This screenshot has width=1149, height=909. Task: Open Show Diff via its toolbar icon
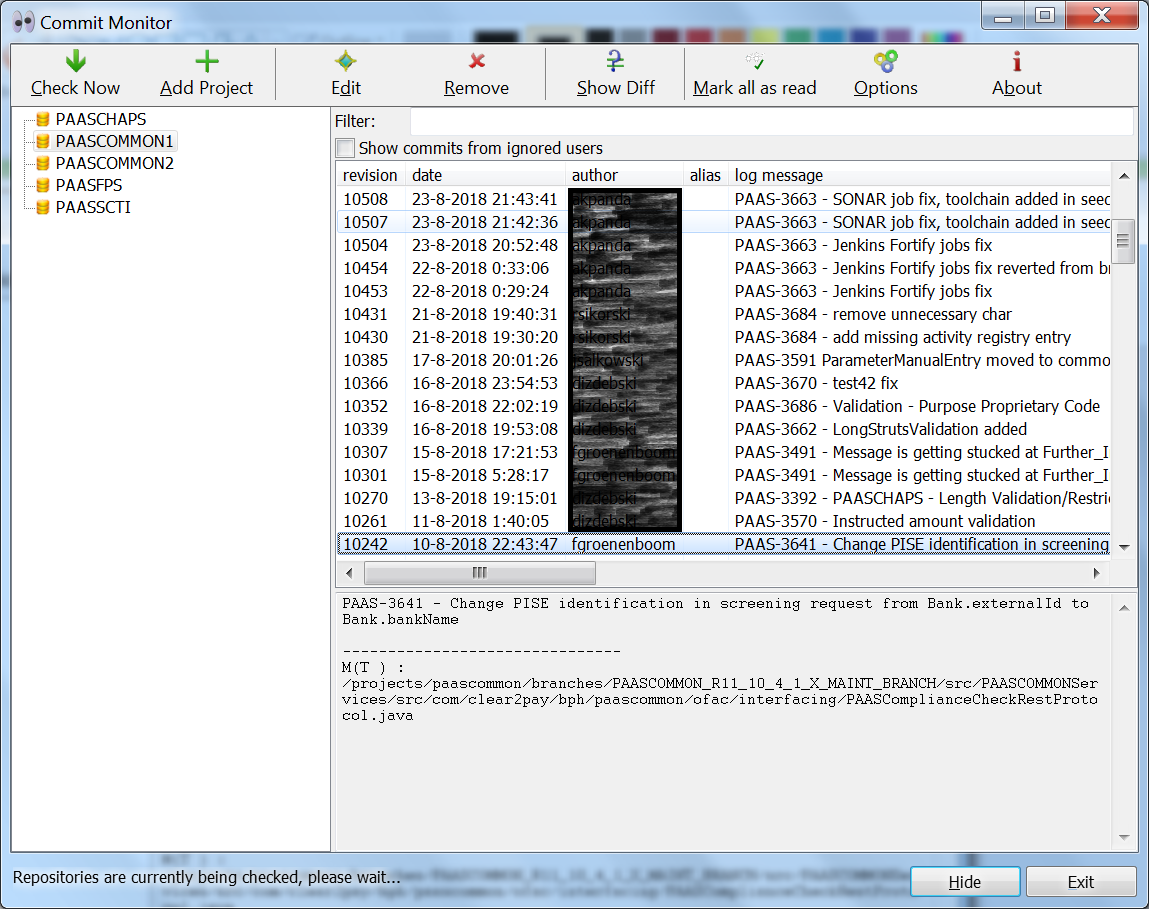(613, 61)
